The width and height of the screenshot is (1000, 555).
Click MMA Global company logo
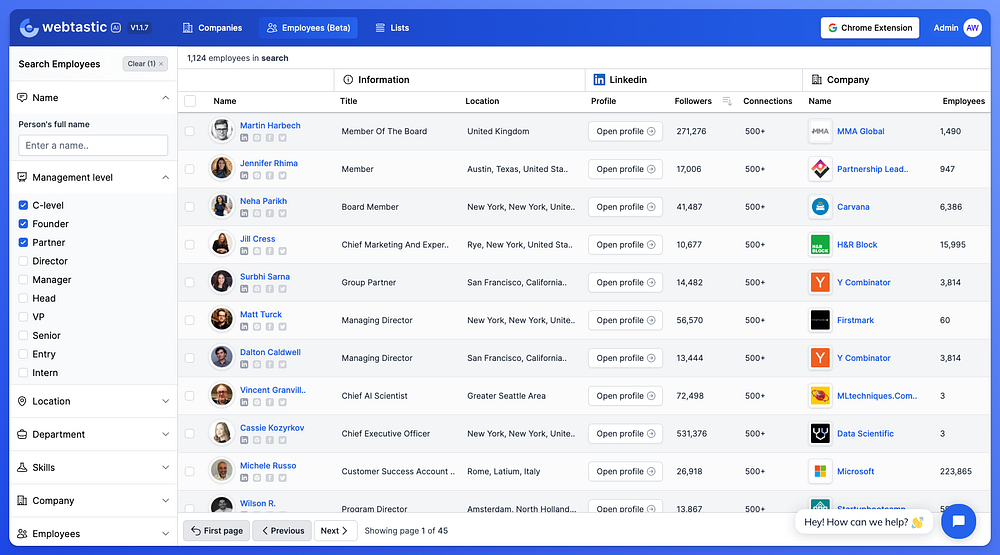click(x=820, y=131)
